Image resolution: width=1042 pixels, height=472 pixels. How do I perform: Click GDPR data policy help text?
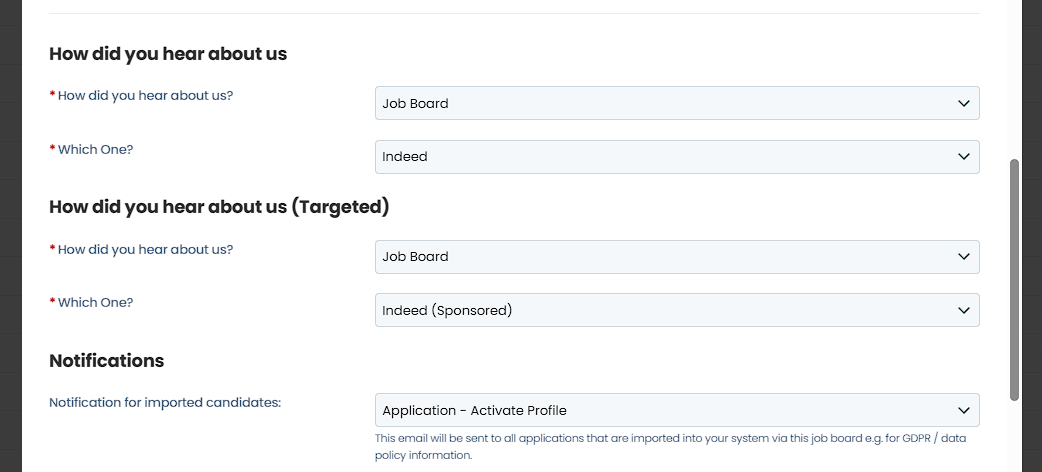coord(671,447)
